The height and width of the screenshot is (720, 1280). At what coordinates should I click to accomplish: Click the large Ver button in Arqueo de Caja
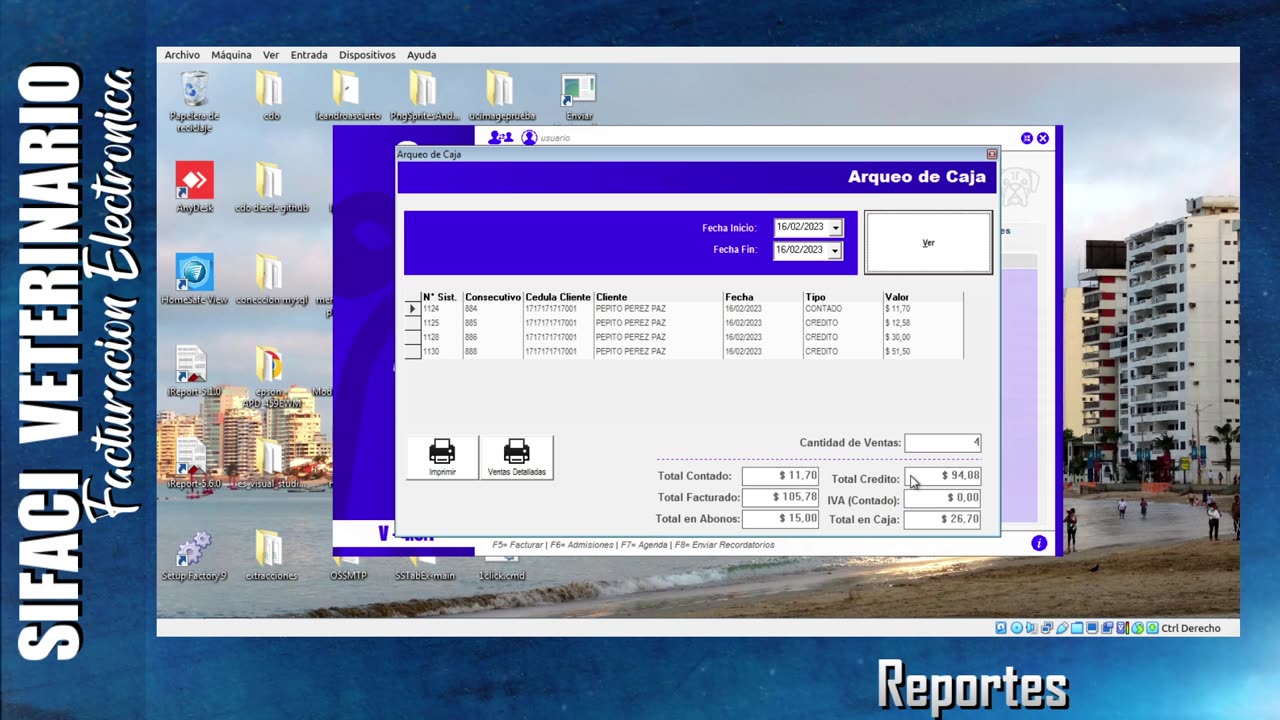pos(928,242)
